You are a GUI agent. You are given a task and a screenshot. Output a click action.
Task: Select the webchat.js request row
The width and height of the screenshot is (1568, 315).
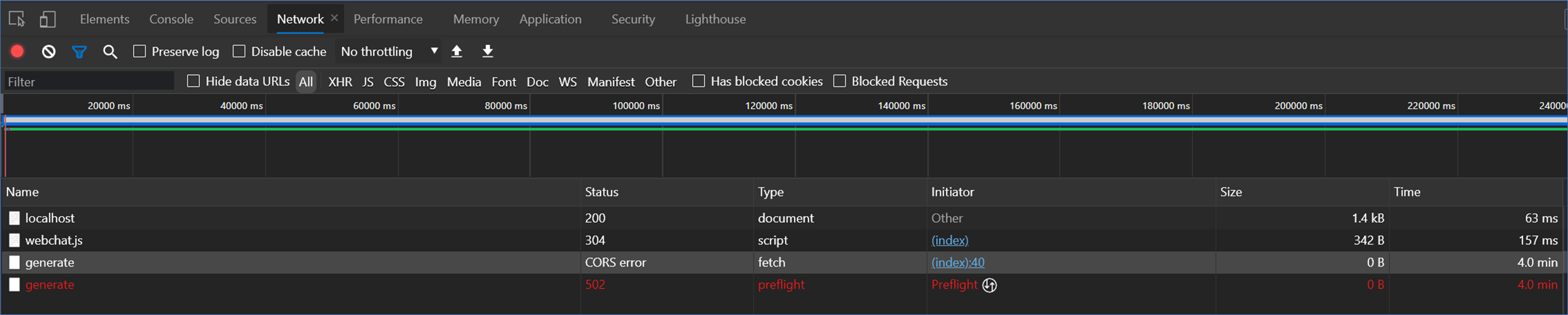click(x=782, y=240)
